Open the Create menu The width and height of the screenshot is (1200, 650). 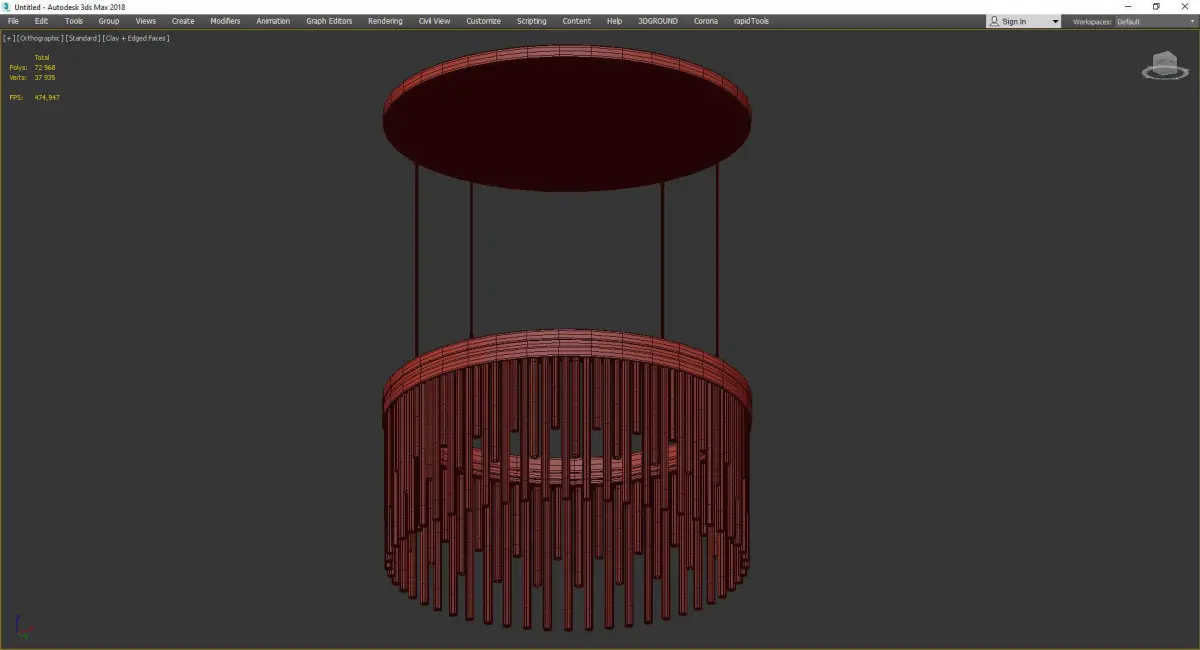(x=183, y=21)
